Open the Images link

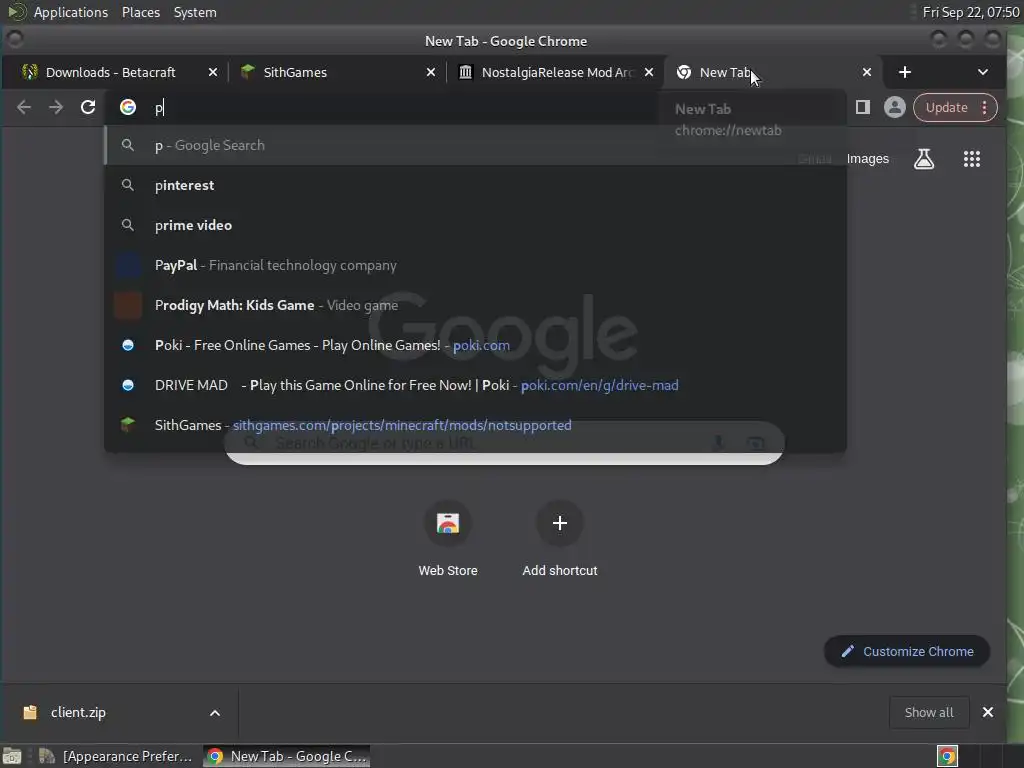(867, 159)
